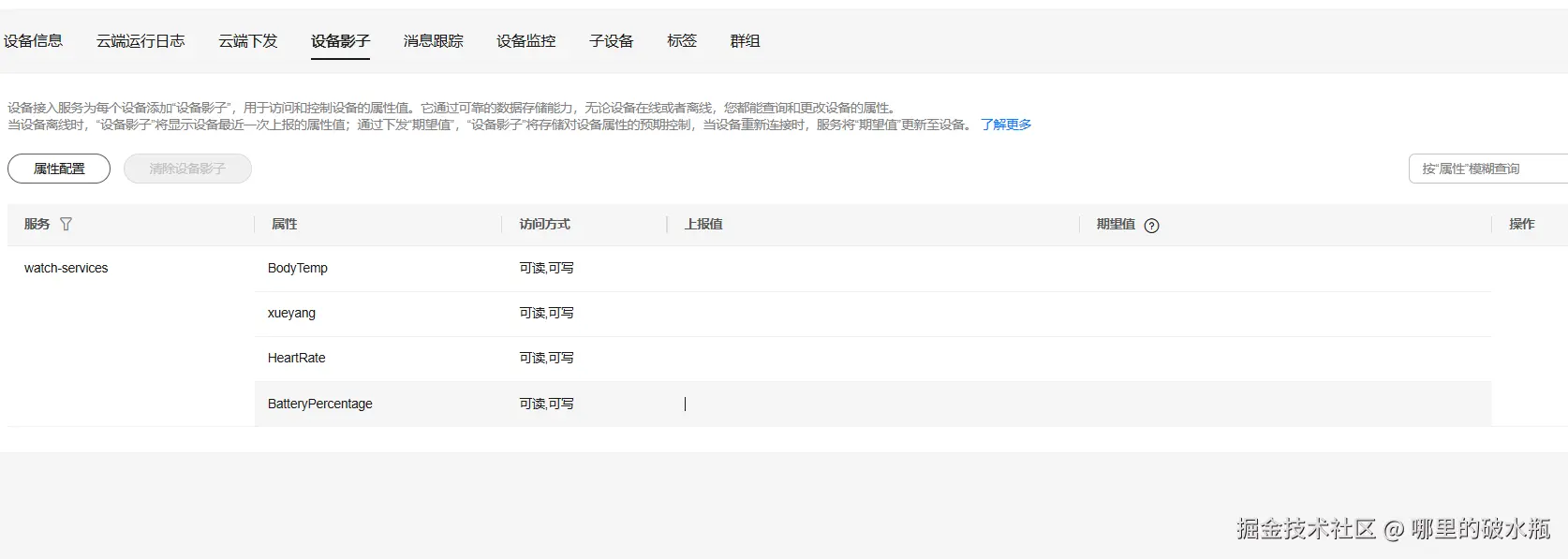Image resolution: width=1568 pixels, height=559 pixels.
Task: Open the 子设备 tab
Action: [x=611, y=41]
